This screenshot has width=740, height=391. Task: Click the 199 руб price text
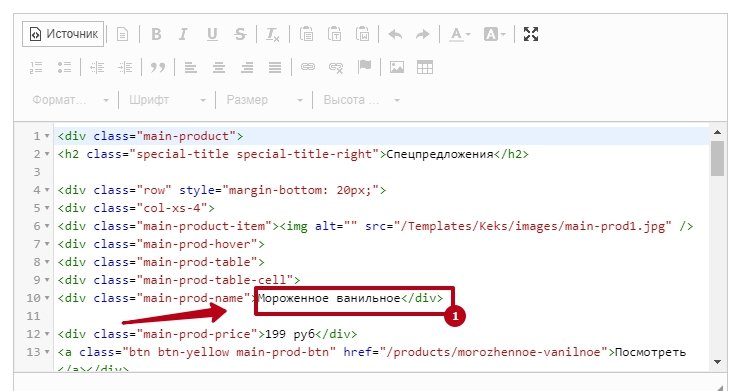(x=290, y=334)
